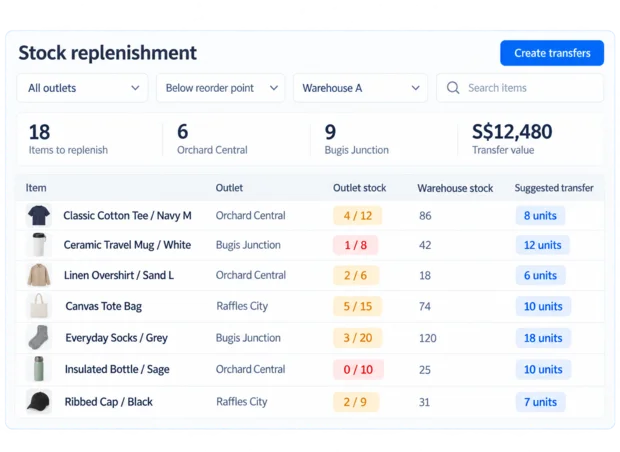The image size is (620, 452).
Task: Click the 18 Items to replenish stat
Action: (x=68, y=139)
